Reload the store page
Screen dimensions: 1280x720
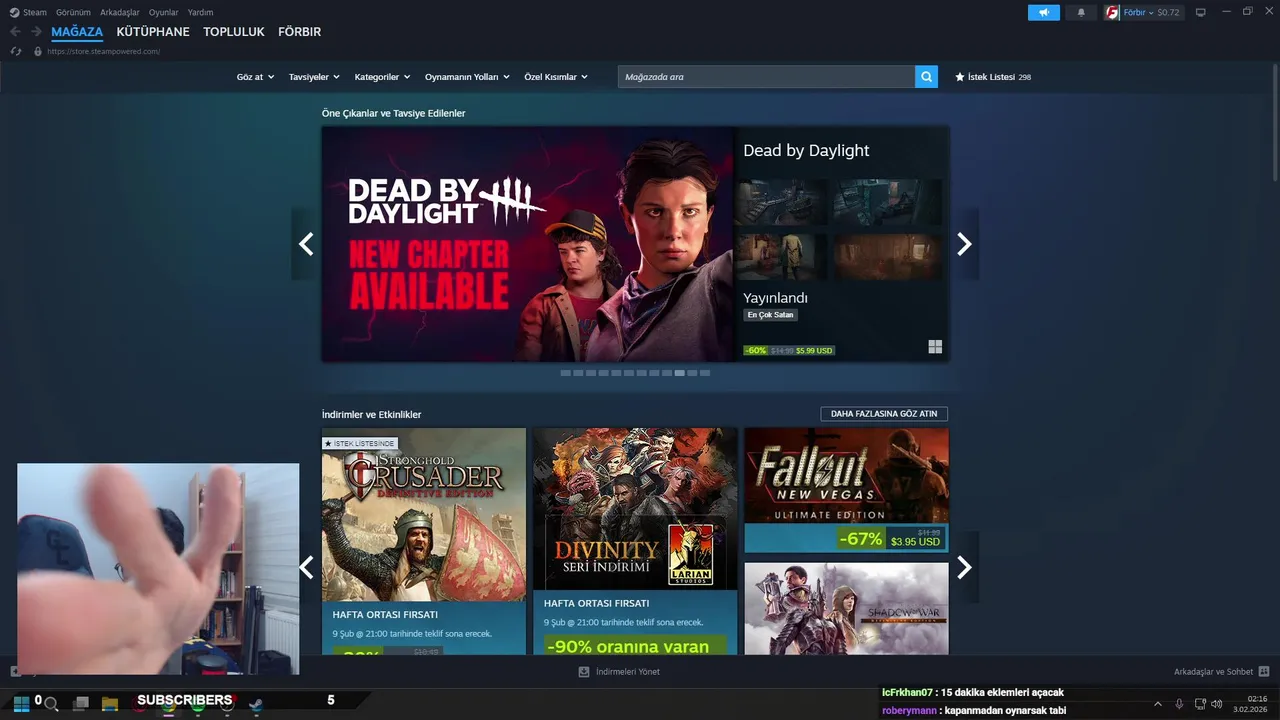click(x=16, y=51)
